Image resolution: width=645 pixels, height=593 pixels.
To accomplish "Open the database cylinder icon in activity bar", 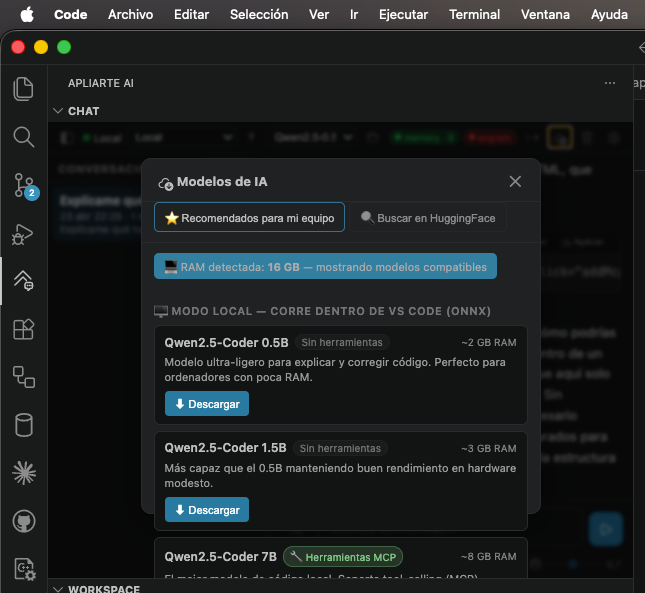I will [23, 425].
